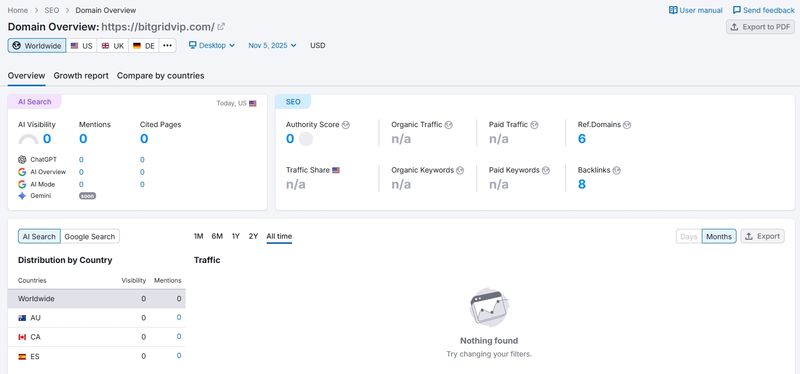The image size is (800, 374).
Task: Select the All time range
Action: (x=279, y=236)
